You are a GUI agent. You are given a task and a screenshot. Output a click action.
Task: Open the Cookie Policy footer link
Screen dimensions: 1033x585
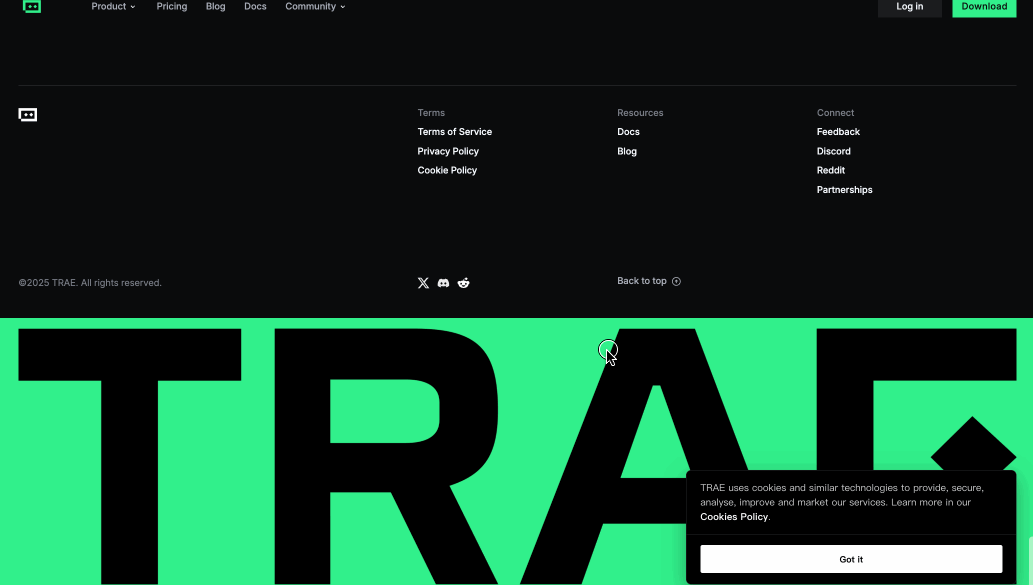447,170
